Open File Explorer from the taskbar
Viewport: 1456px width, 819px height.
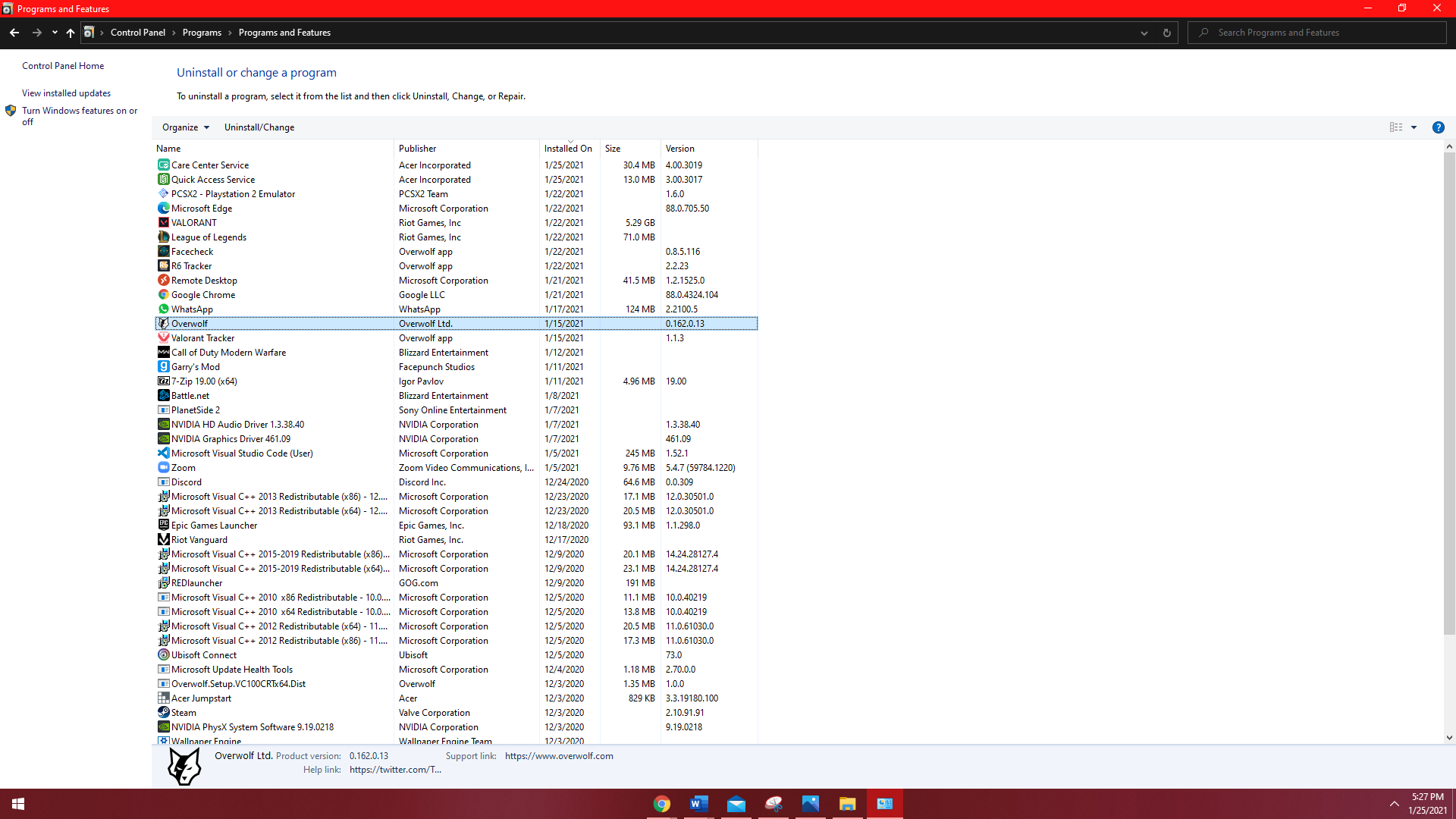coord(847,804)
